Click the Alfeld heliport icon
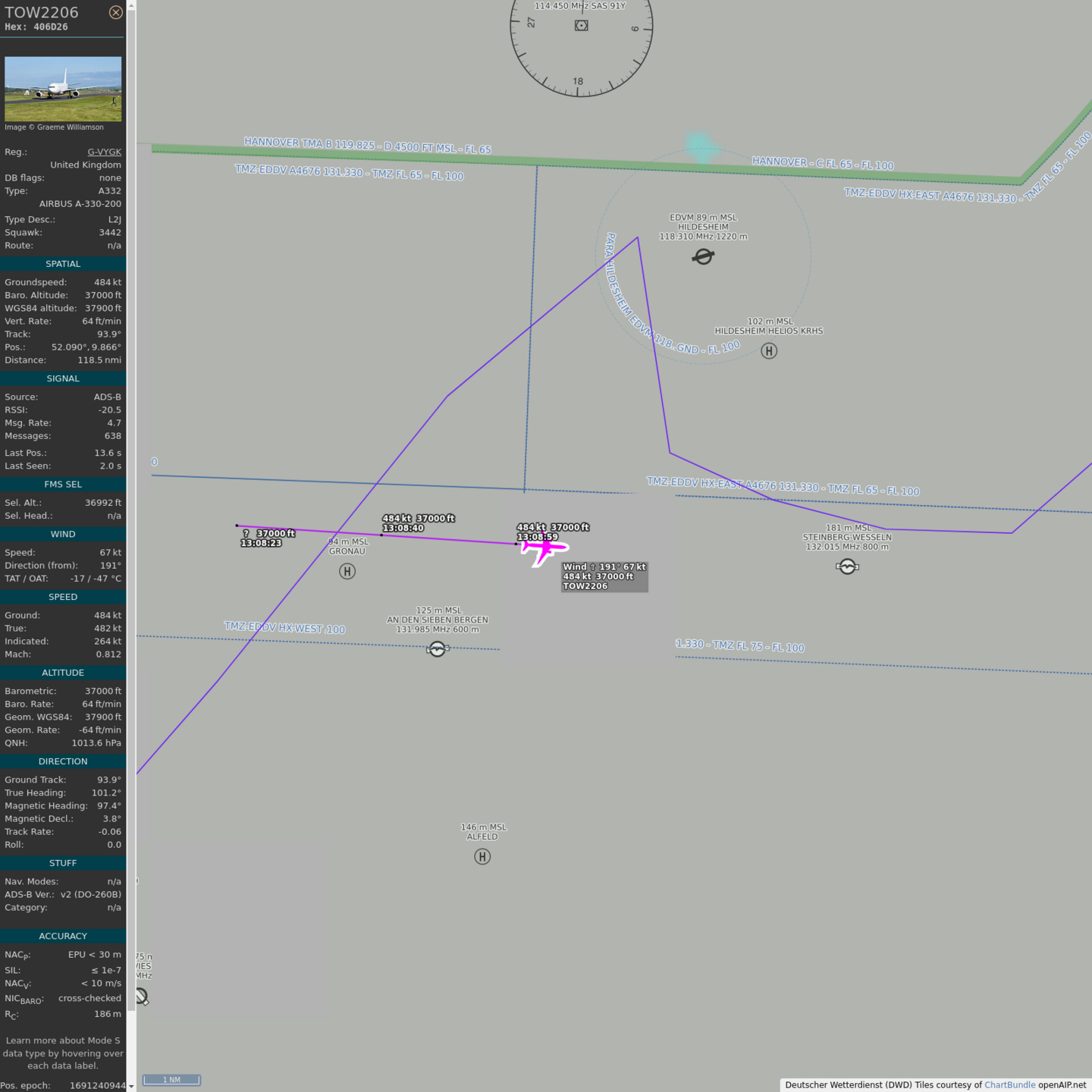1092x1092 pixels. point(482,857)
